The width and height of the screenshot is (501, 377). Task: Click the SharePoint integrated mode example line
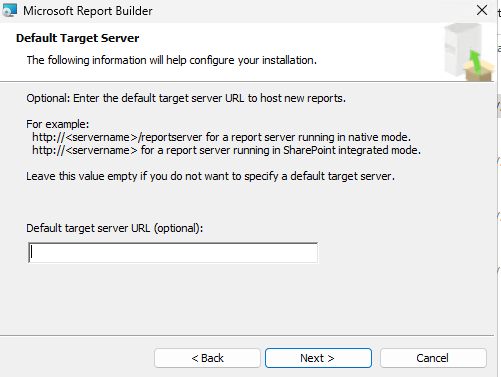point(226,150)
